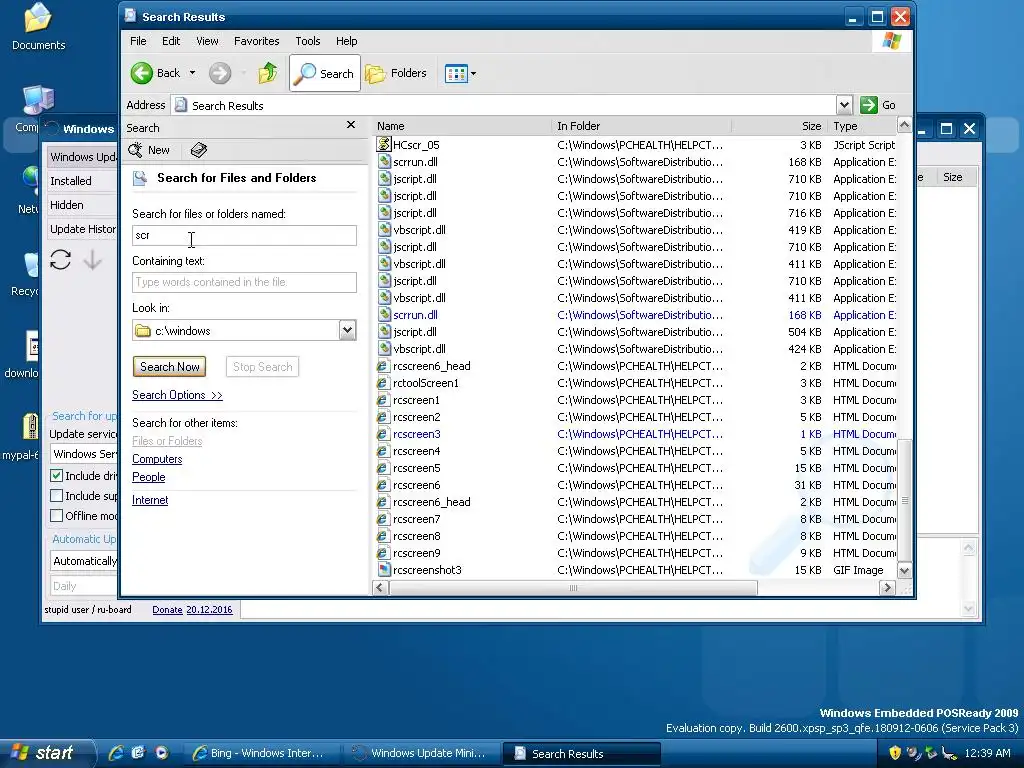Viewport: 1024px width, 768px height.
Task: Open the Views icon menu
Action: 456,74
